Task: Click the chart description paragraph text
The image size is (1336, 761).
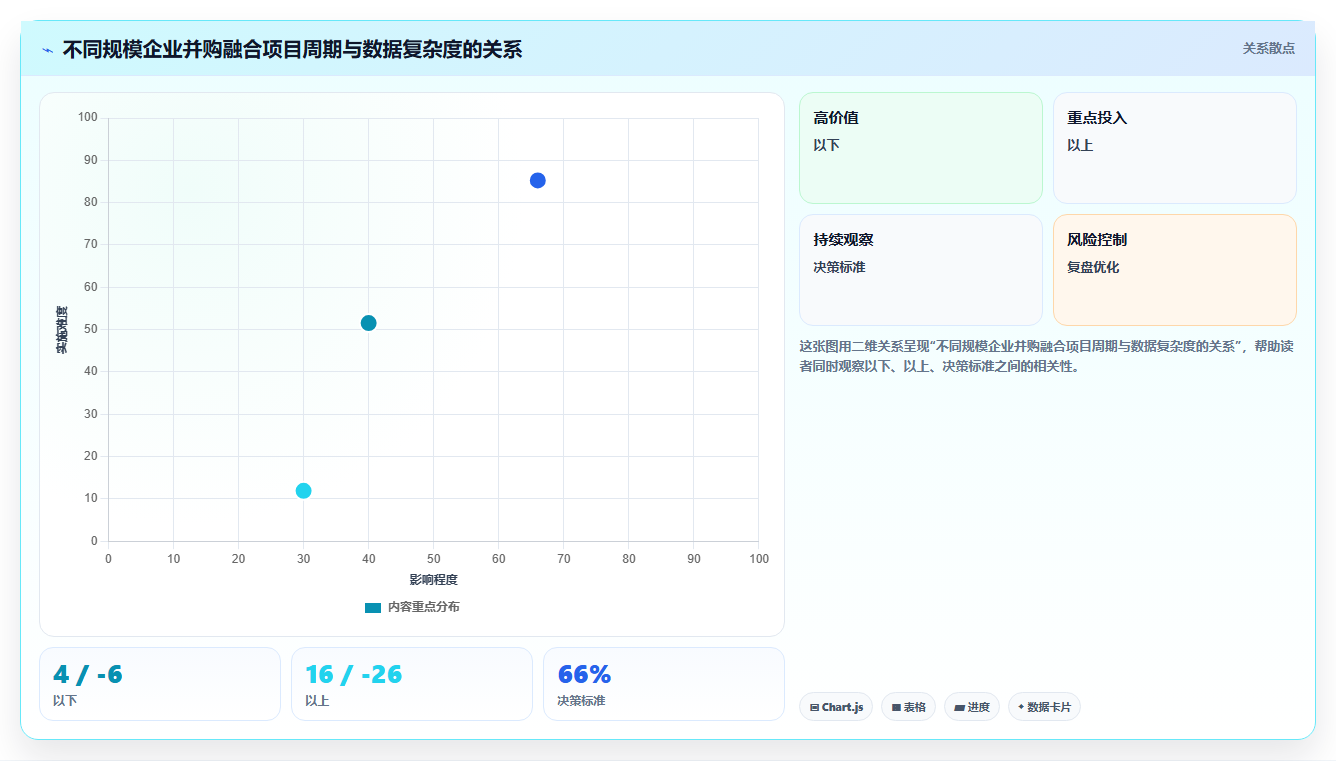Action: pos(1047,356)
